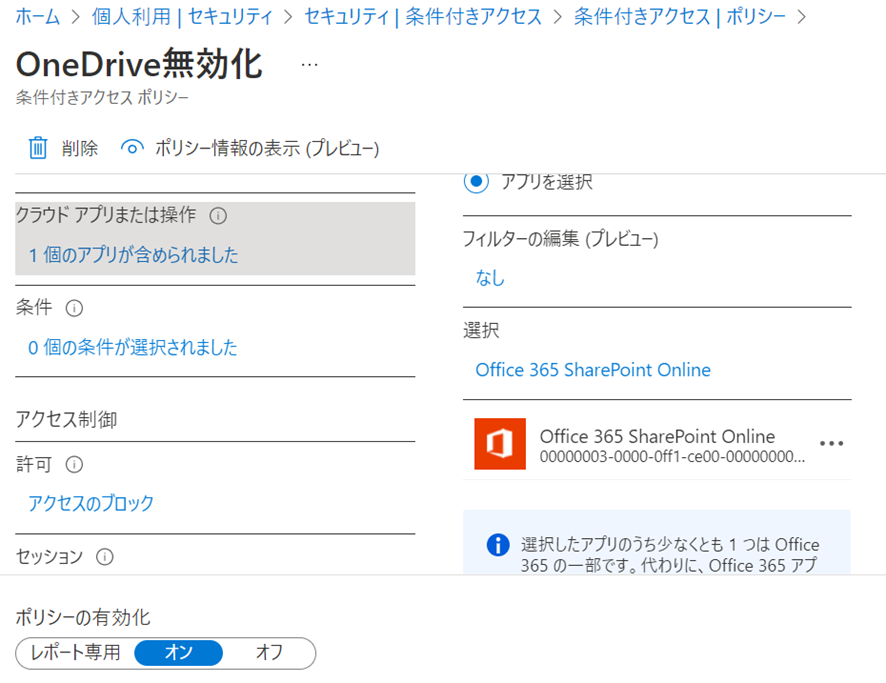The width and height of the screenshot is (886, 683).
Task: Click the blue information icon in the notice banner
Action: [x=498, y=545]
